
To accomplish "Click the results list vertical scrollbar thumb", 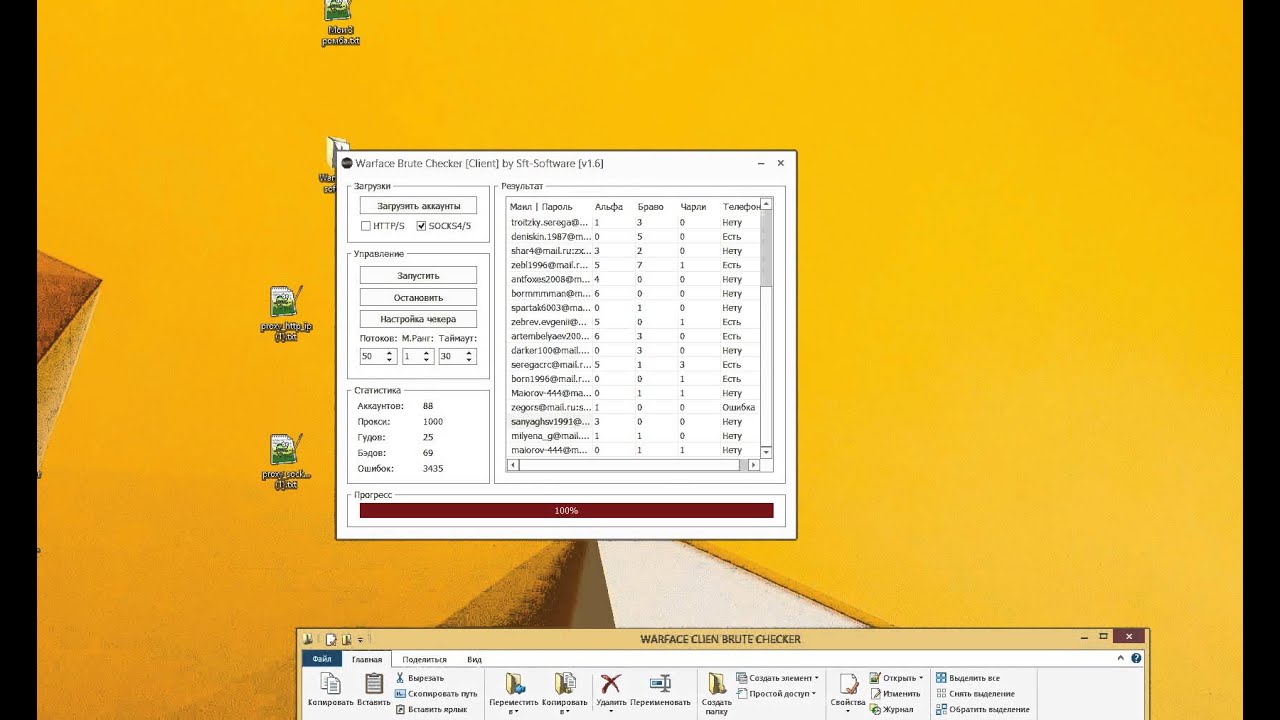I will click(767, 248).
